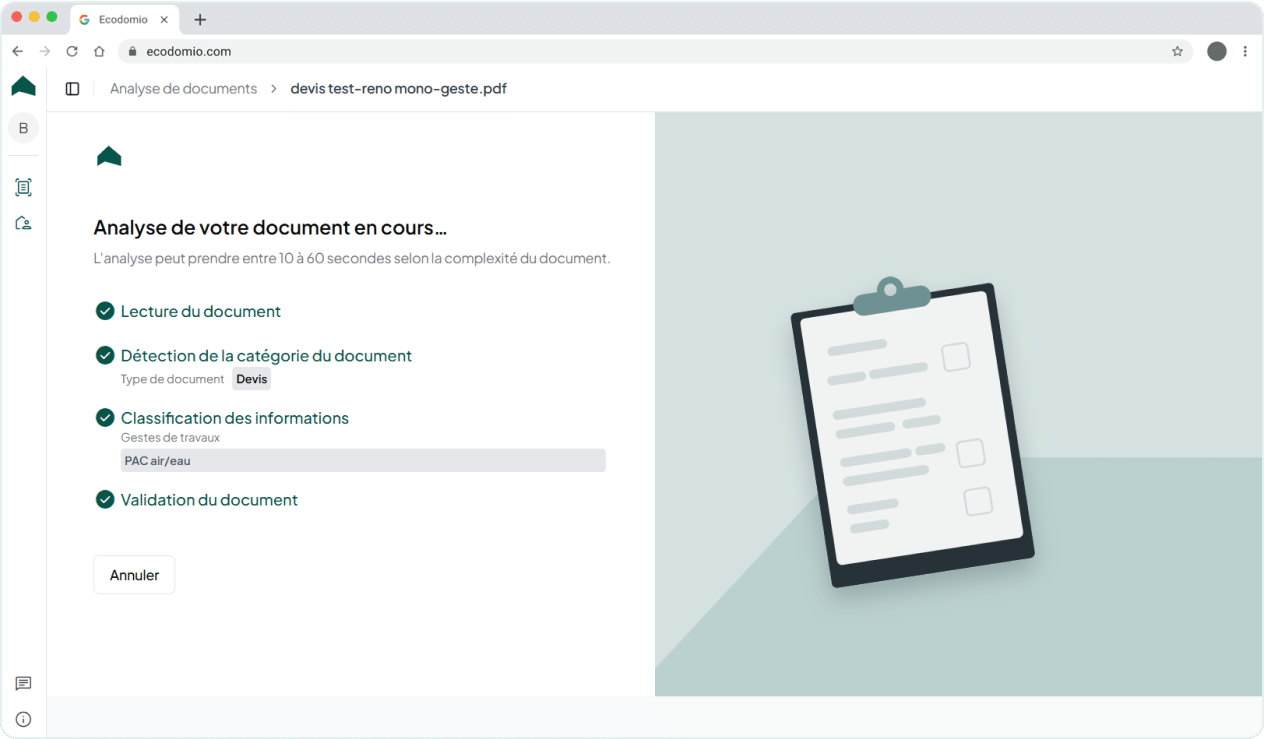The height and width of the screenshot is (739, 1264).
Task: Click the info icon at sidebar bottom
Action: pos(23,719)
